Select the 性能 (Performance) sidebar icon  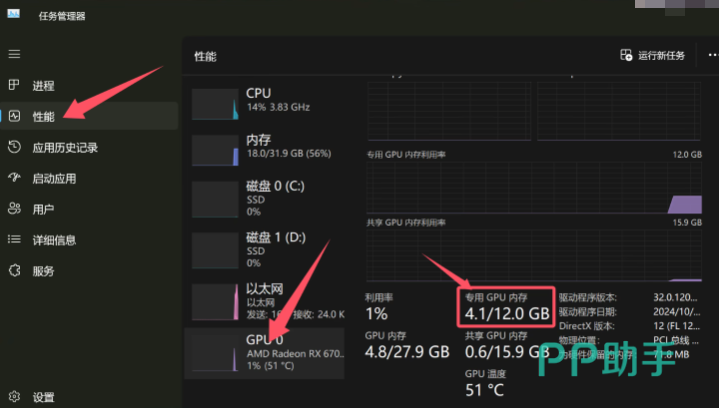[14, 116]
